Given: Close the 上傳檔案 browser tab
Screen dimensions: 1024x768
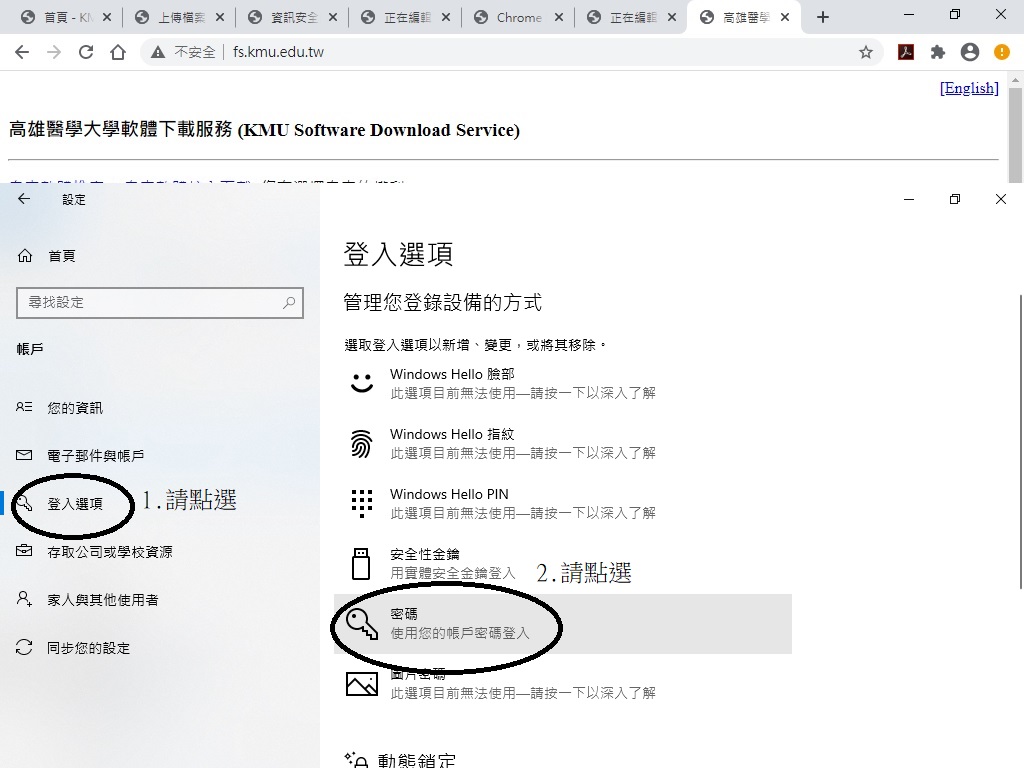Looking at the screenshot, I should [220, 18].
